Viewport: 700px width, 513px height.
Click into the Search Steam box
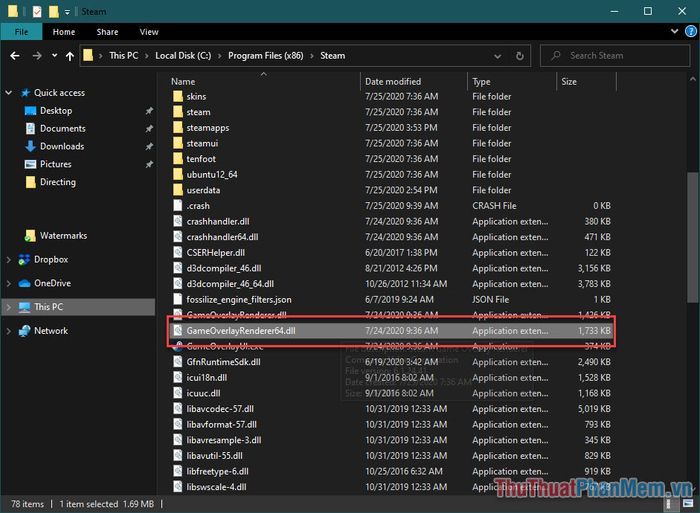615,56
